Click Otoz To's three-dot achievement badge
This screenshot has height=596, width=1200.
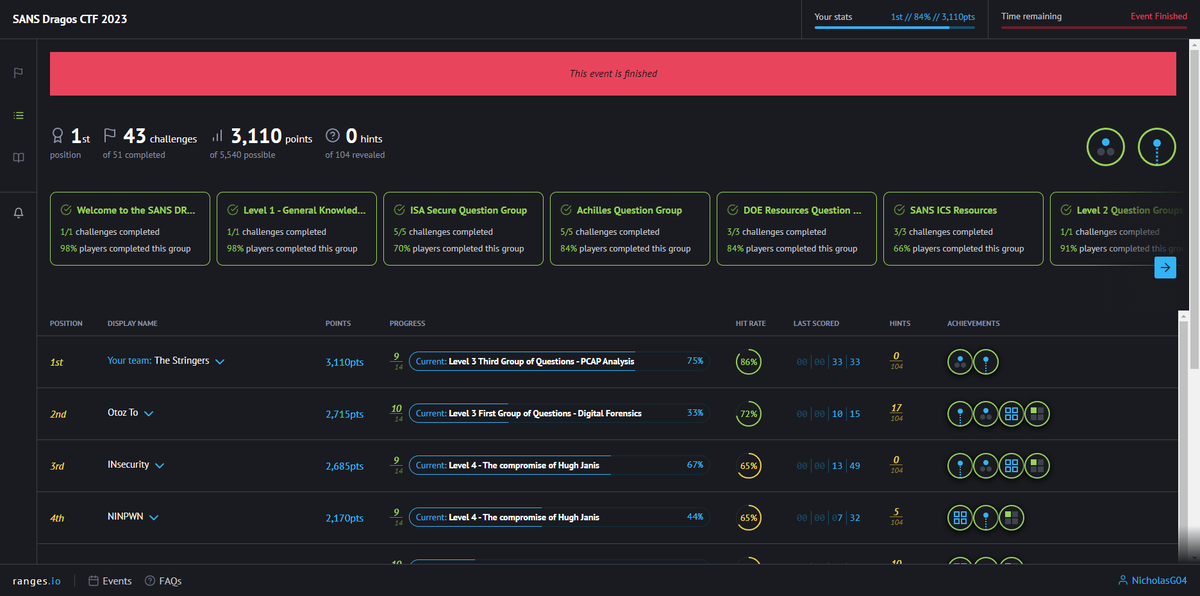coord(986,413)
